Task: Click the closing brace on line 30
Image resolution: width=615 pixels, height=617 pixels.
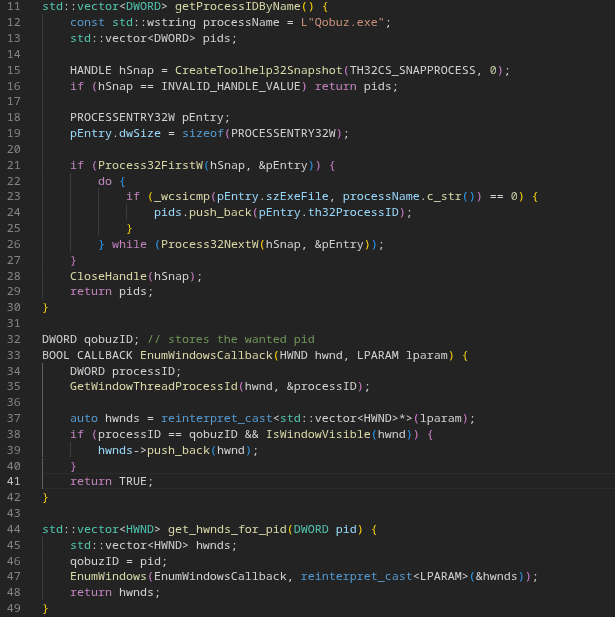Action: pos(45,307)
